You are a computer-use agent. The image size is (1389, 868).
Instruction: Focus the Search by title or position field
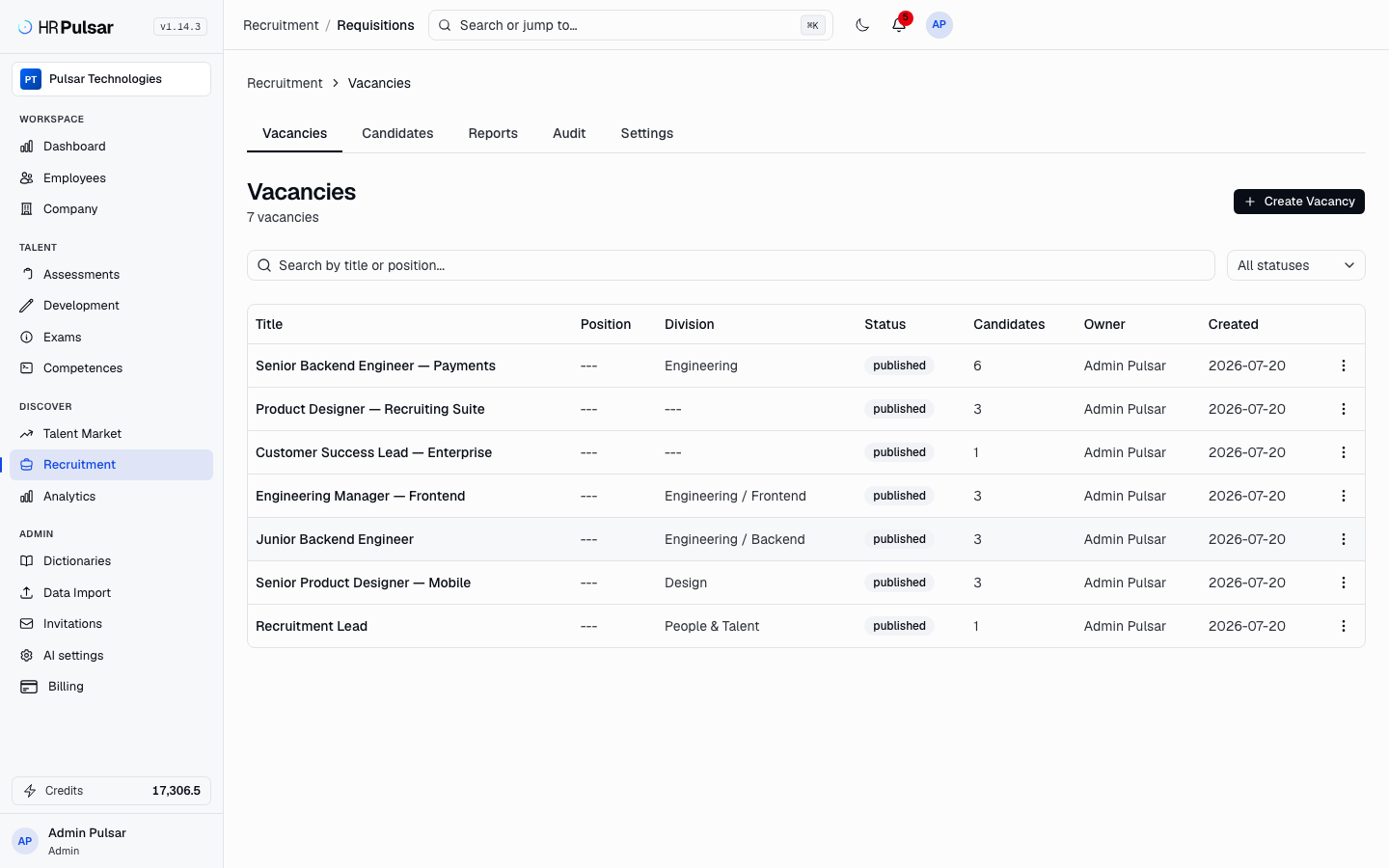731,265
